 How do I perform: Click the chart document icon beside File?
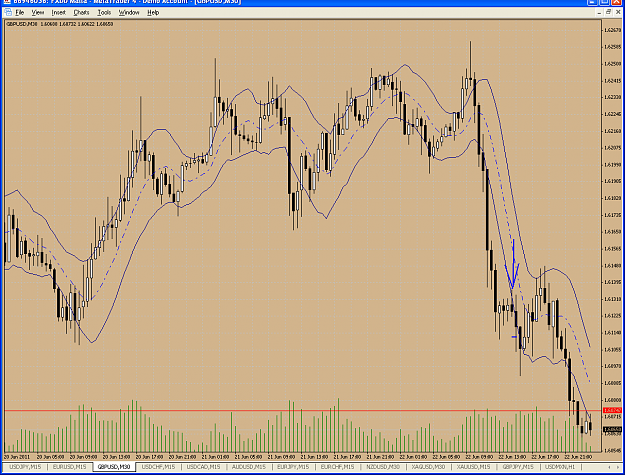coord(8,13)
